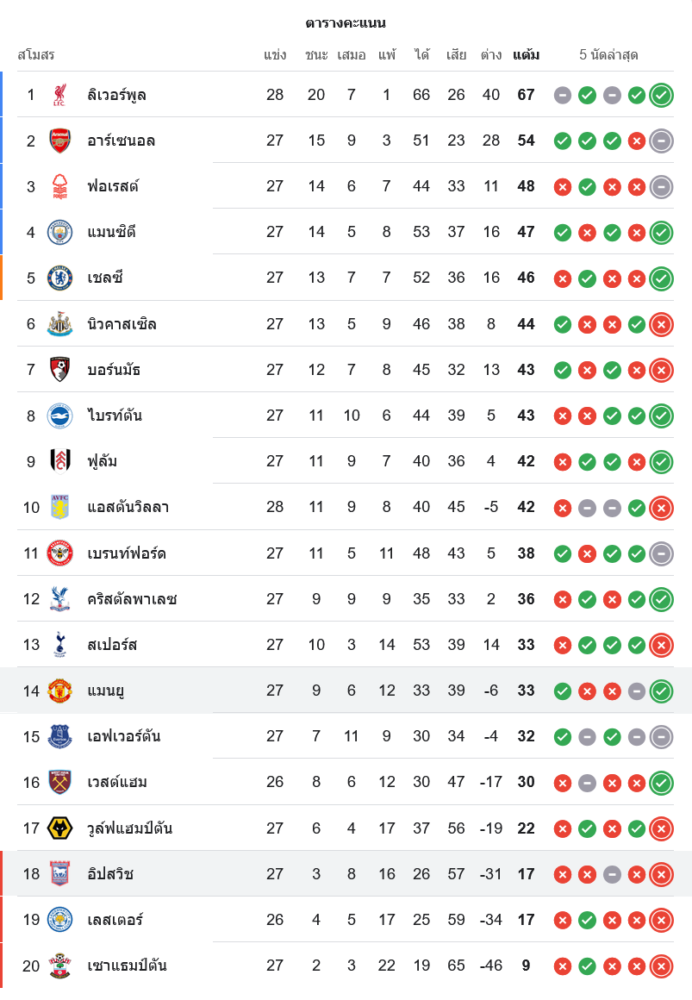This screenshot has width=692, height=1000.
Task: Open the อาร์เซนอล team name link
Action: [121, 141]
